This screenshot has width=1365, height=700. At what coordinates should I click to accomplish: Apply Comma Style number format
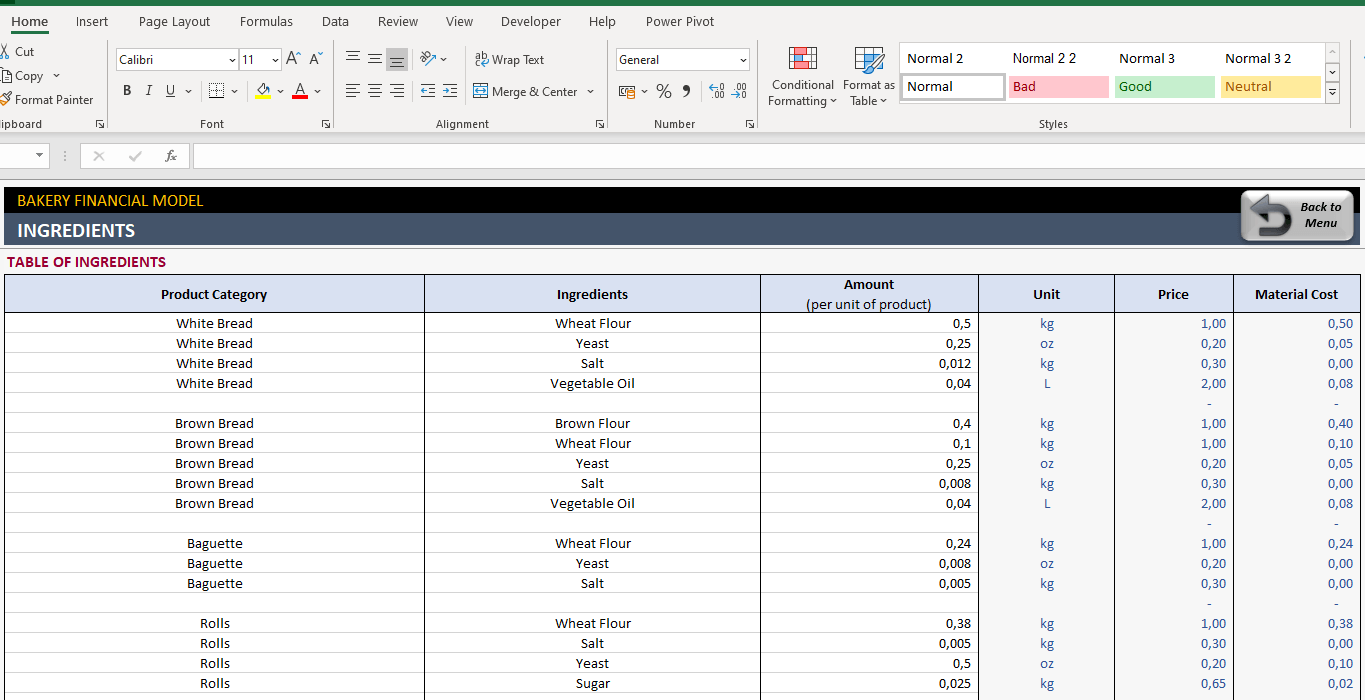coord(686,90)
